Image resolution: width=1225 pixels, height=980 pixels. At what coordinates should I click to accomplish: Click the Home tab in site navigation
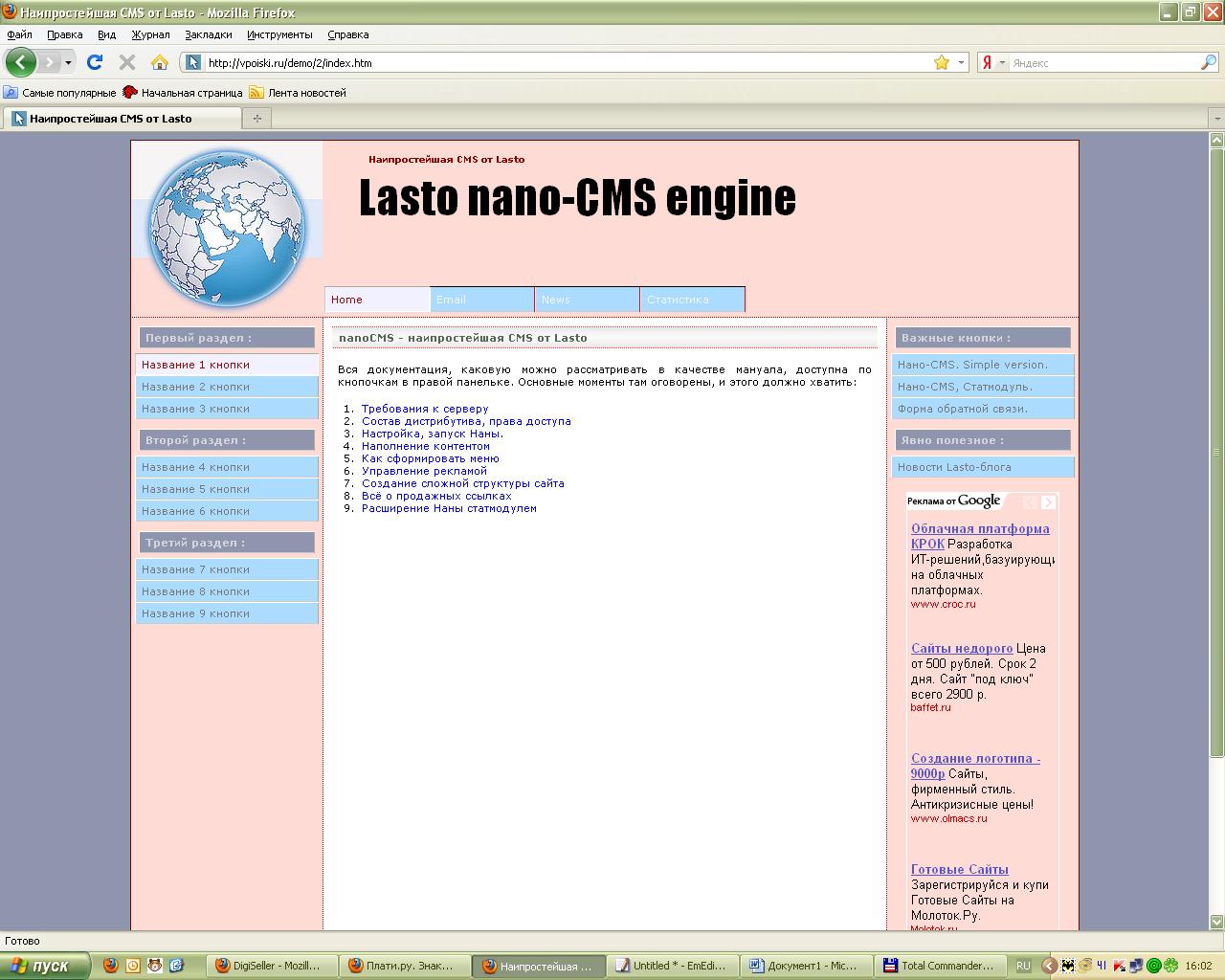pyautogui.click(x=377, y=300)
